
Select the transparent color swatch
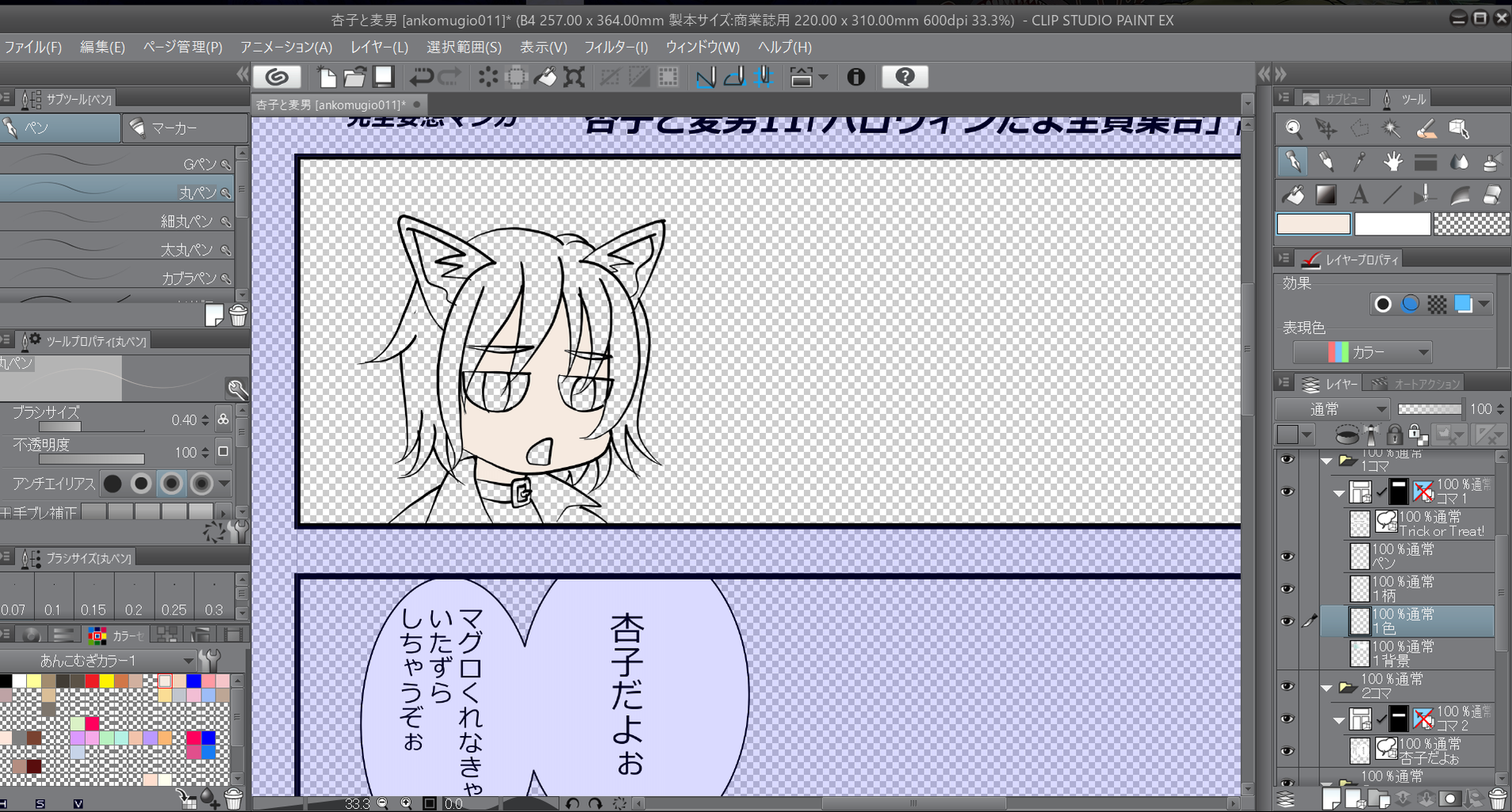coord(1472,224)
